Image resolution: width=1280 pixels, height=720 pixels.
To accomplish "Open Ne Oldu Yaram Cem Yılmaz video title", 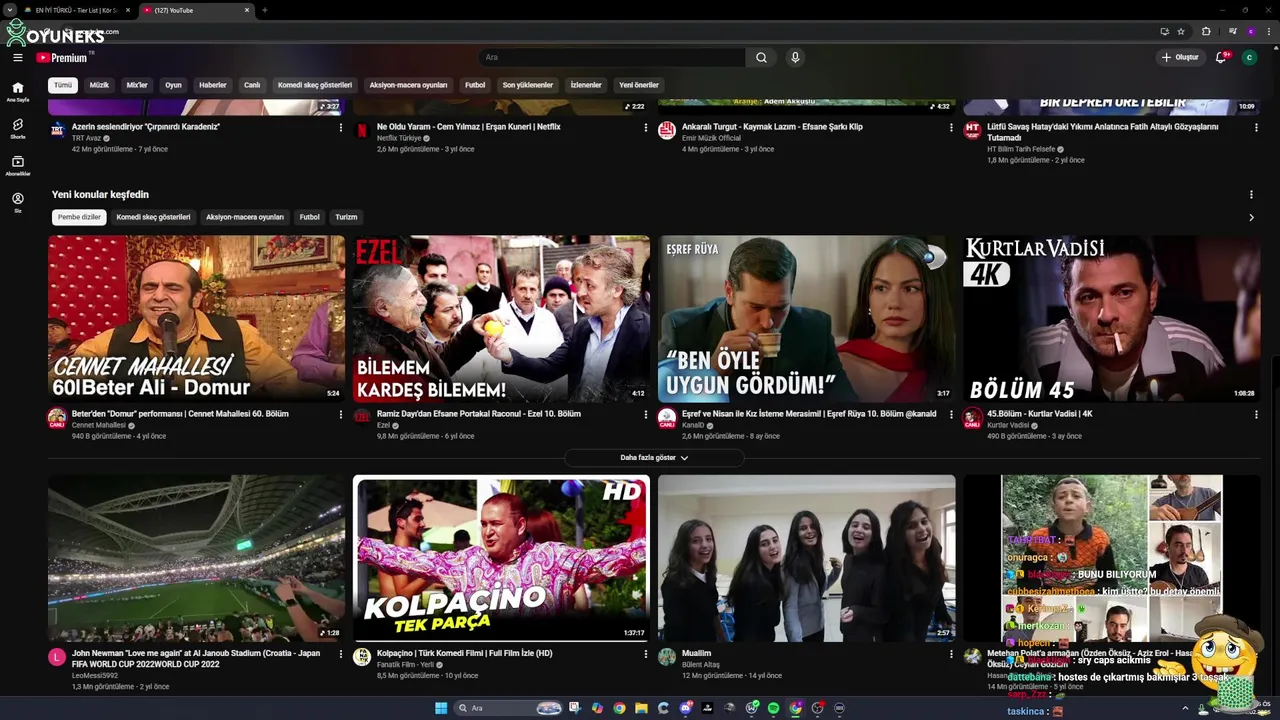I will (469, 127).
